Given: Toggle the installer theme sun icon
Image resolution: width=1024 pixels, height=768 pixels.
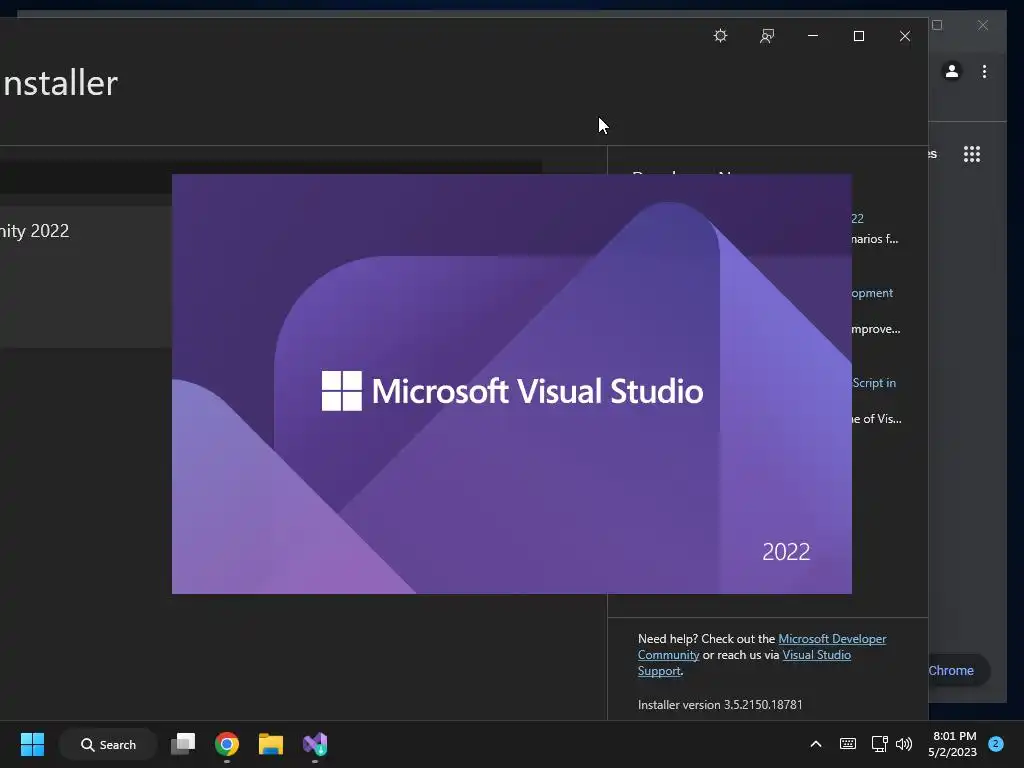Looking at the screenshot, I should point(720,36).
